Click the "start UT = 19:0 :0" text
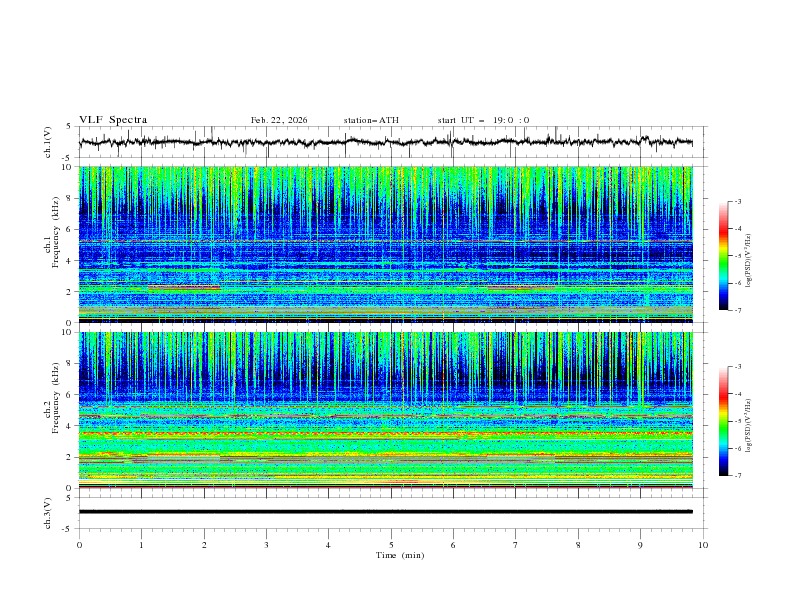The width and height of the screenshot is (792, 612). [x=483, y=120]
